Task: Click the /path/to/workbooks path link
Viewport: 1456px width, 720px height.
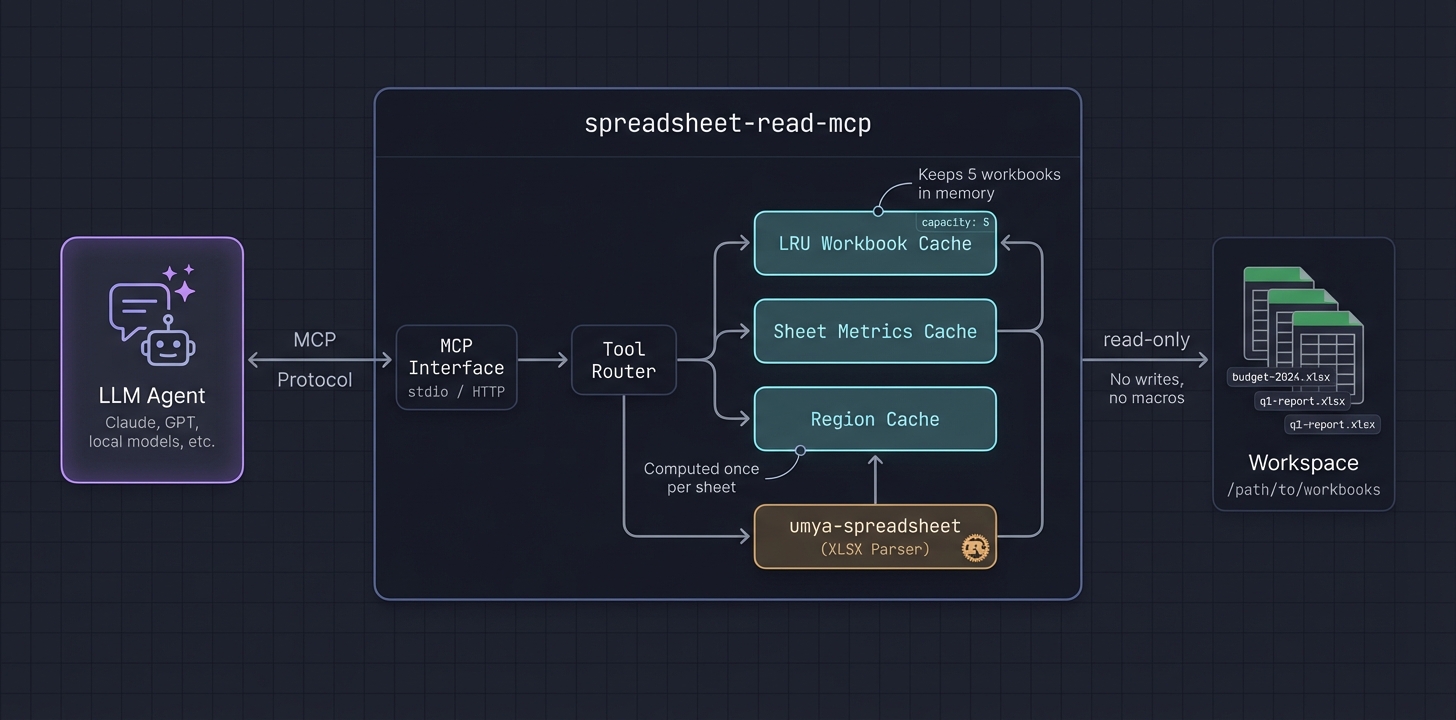Action: tap(1303, 490)
